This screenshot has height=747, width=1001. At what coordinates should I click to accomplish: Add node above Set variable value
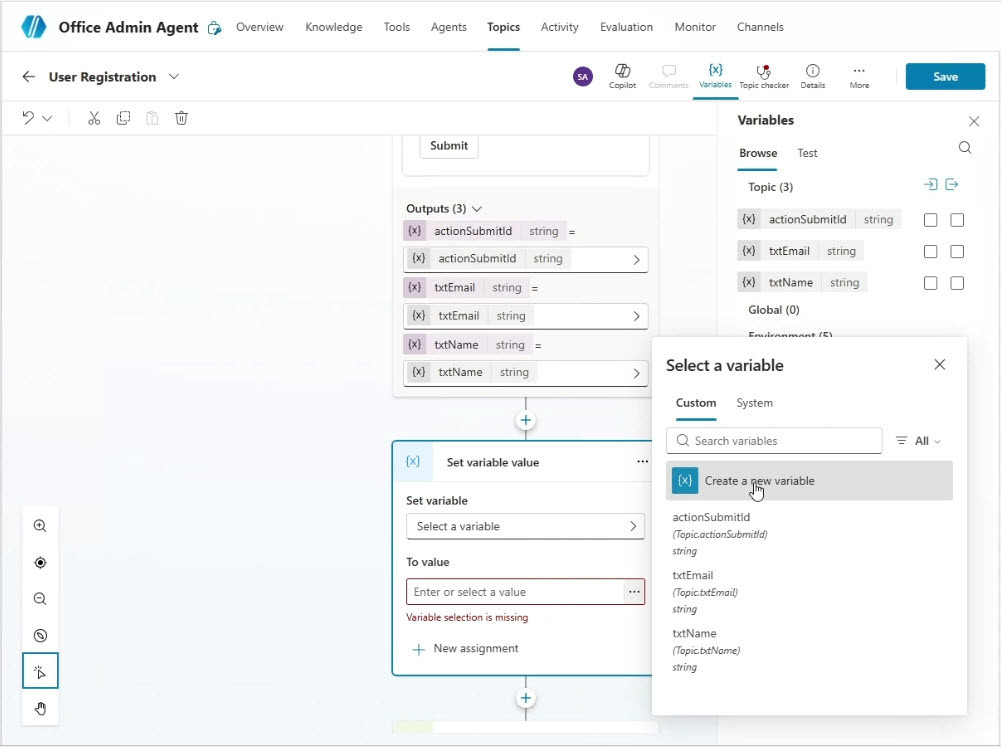tap(525, 420)
